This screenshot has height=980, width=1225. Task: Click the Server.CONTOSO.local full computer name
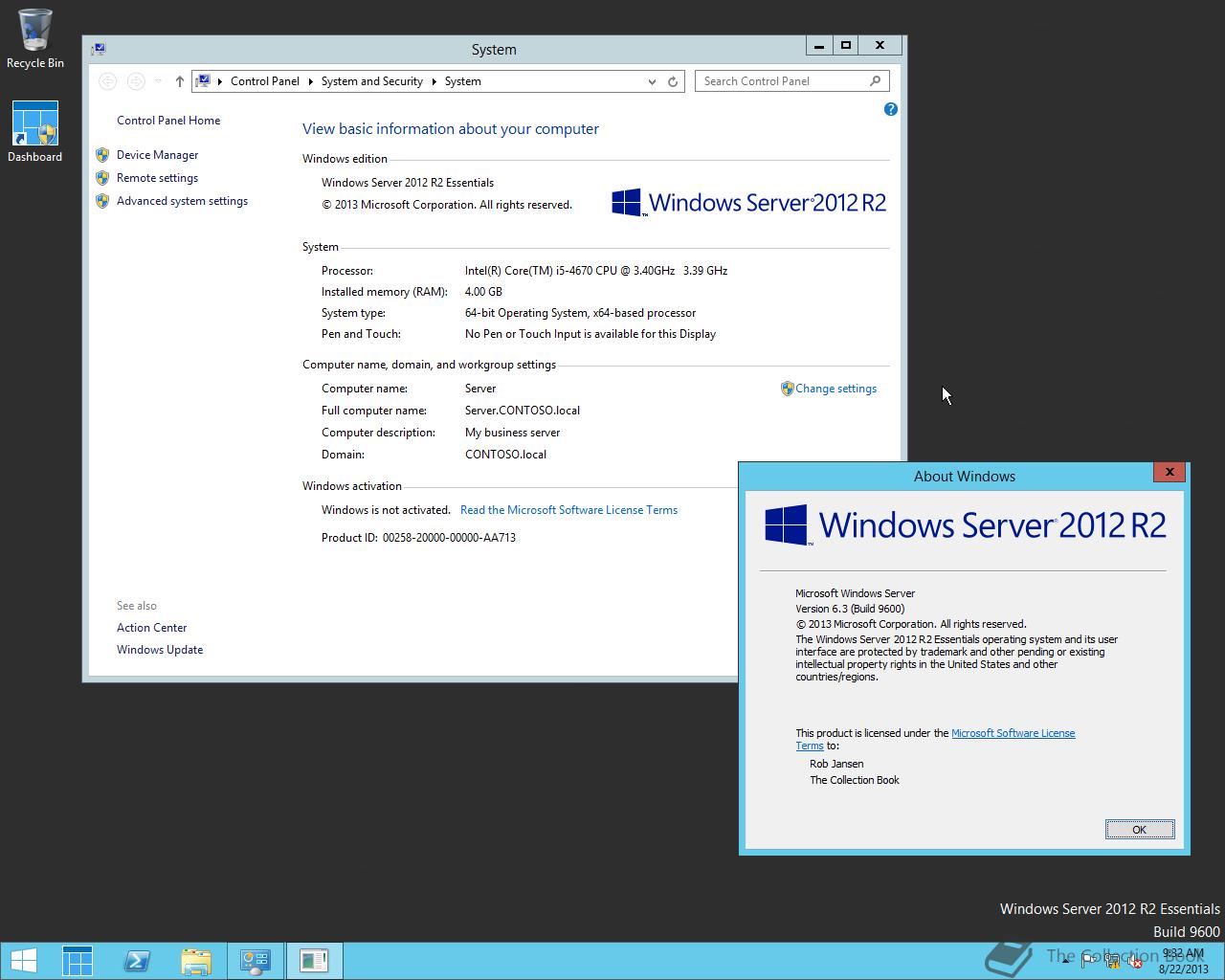point(523,411)
